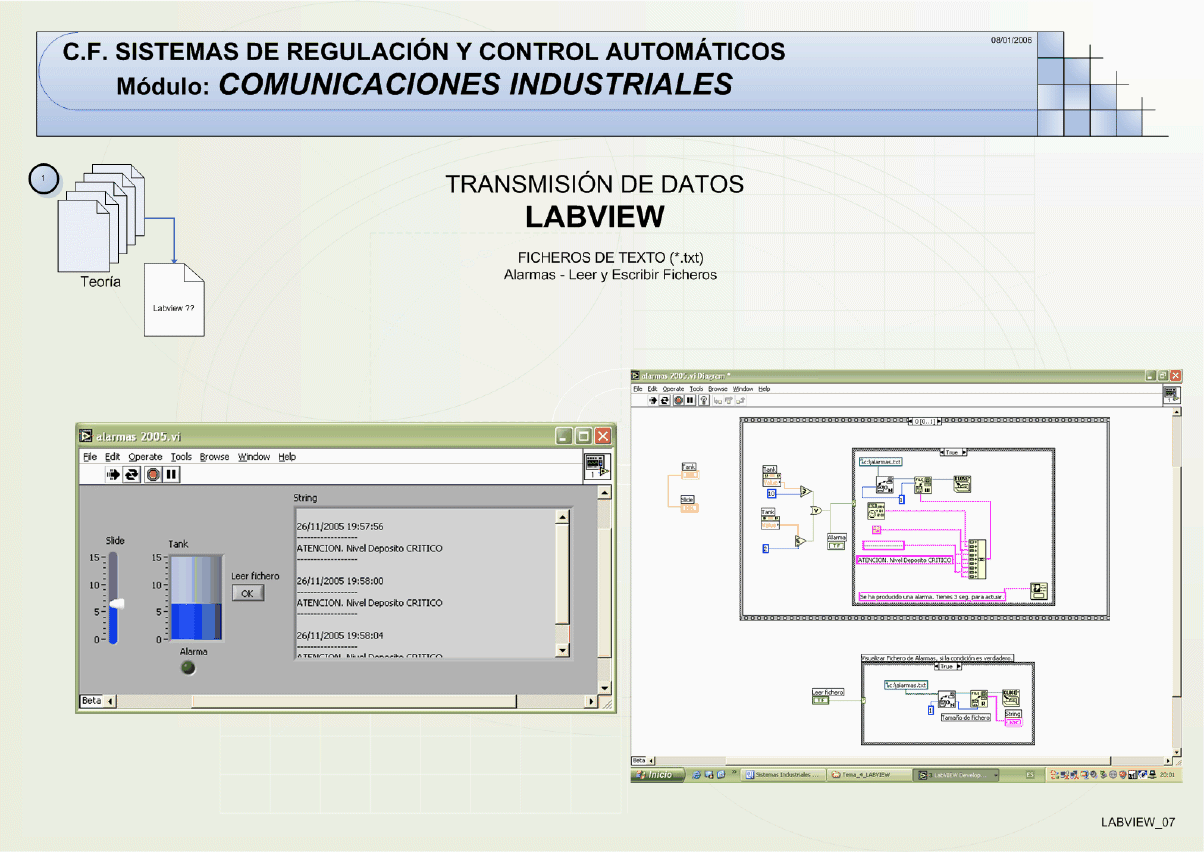Toggle Highlight Execution lightbulb in Diagram toolbar
1204x852 pixels.
(x=704, y=400)
